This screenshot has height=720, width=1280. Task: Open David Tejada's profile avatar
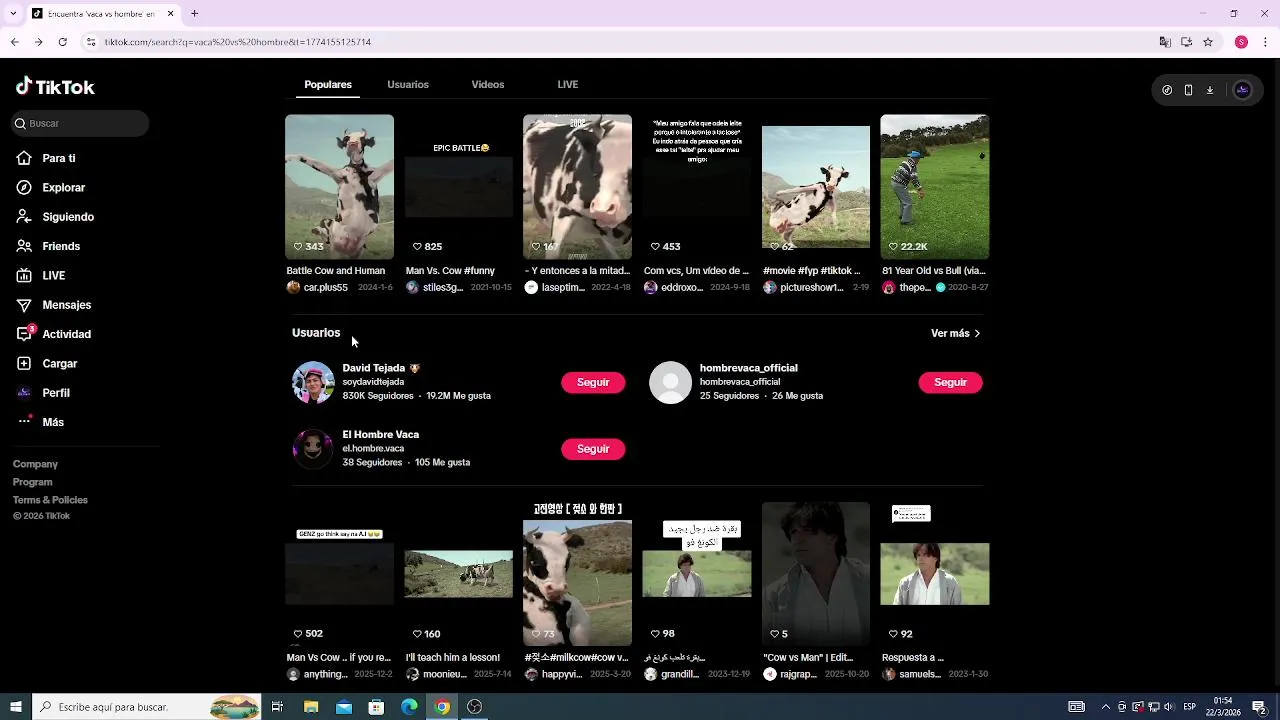tap(313, 382)
